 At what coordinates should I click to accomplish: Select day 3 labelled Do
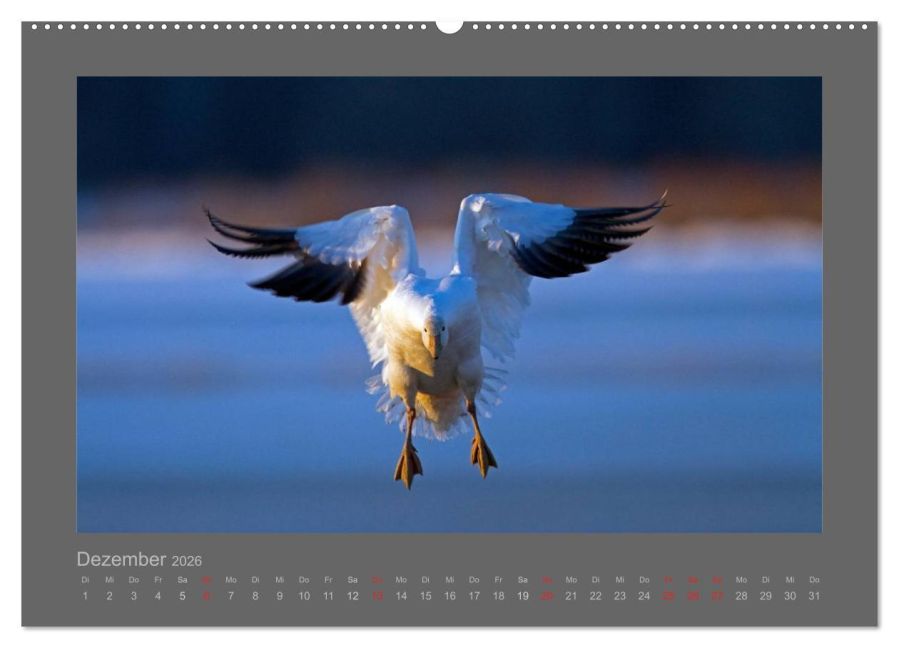(134, 596)
